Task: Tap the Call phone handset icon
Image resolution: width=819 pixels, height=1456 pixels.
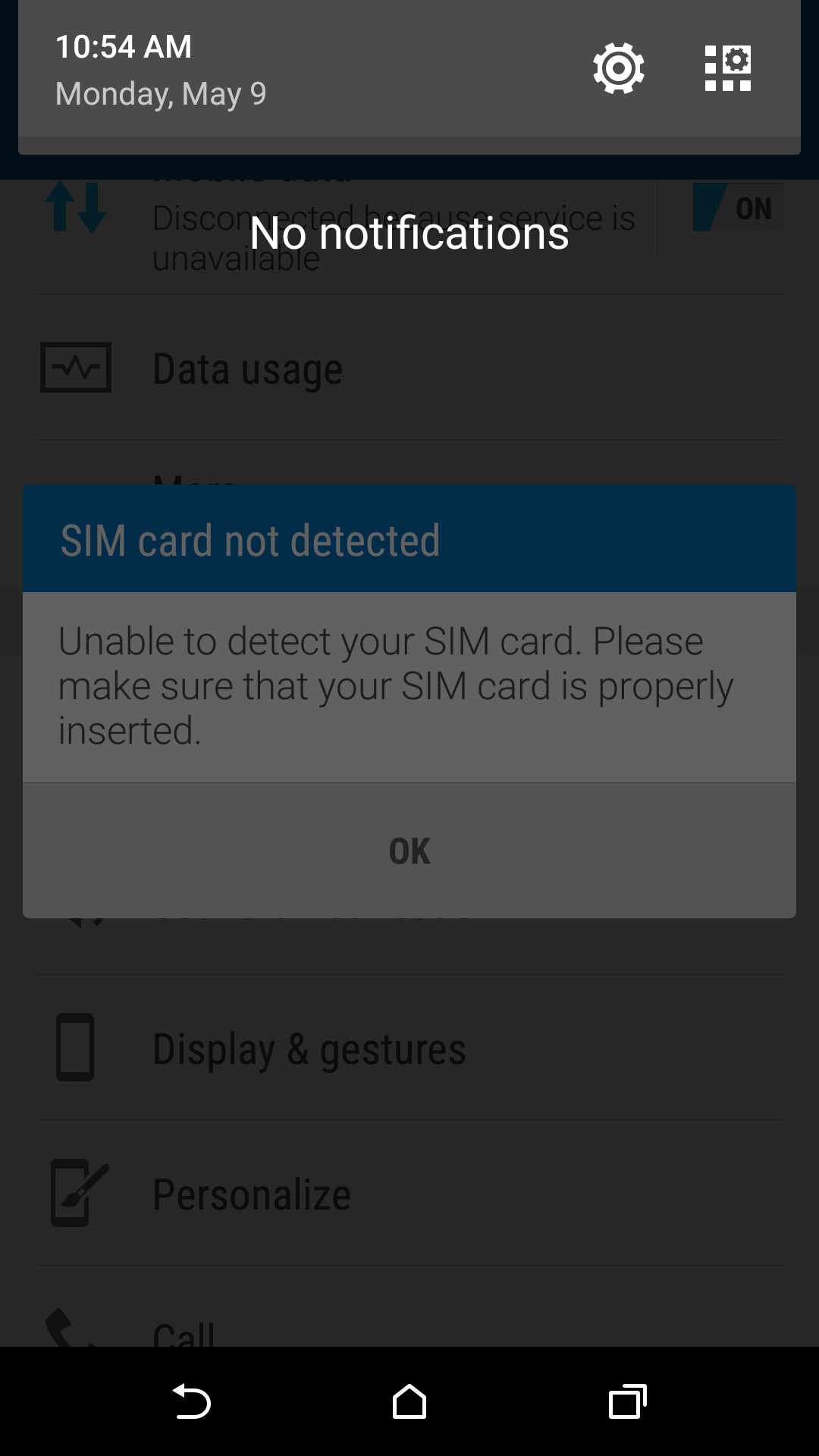Action: [70, 1329]
